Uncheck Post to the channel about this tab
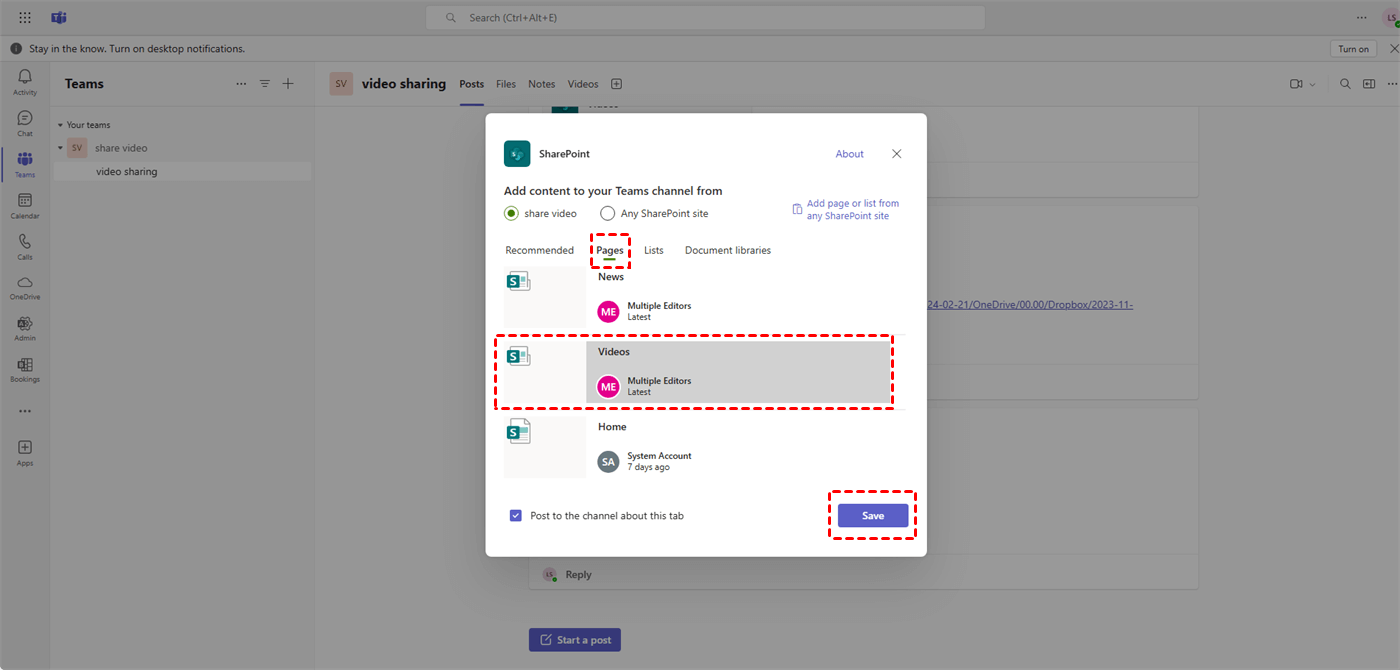Viewport: 1400px width, 670px height. pyautogui.click(x=516, y=516)
